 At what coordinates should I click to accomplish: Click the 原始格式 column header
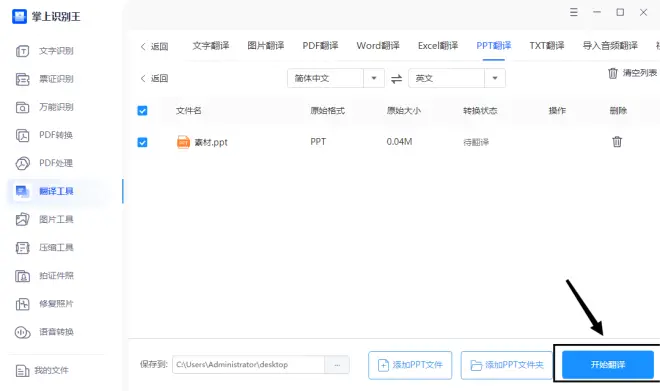pyautogui.click(x=327, y=111)
